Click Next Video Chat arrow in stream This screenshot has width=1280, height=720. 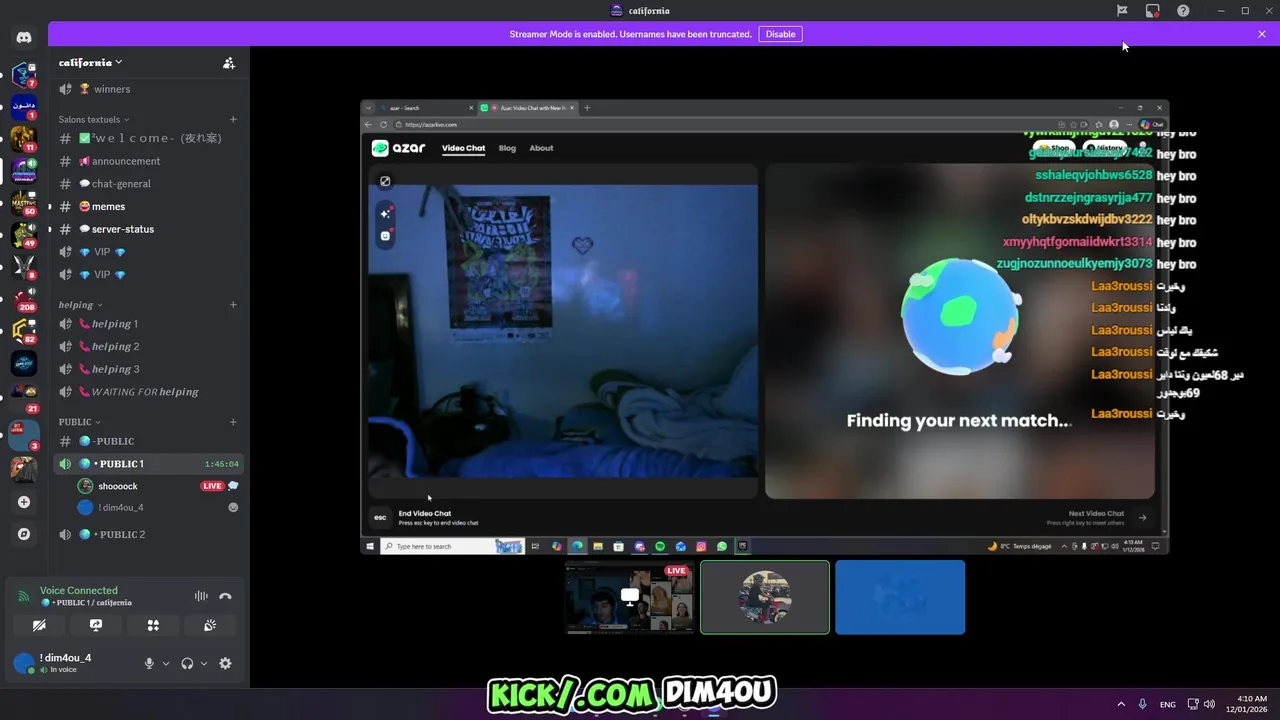pos(1142,517)
